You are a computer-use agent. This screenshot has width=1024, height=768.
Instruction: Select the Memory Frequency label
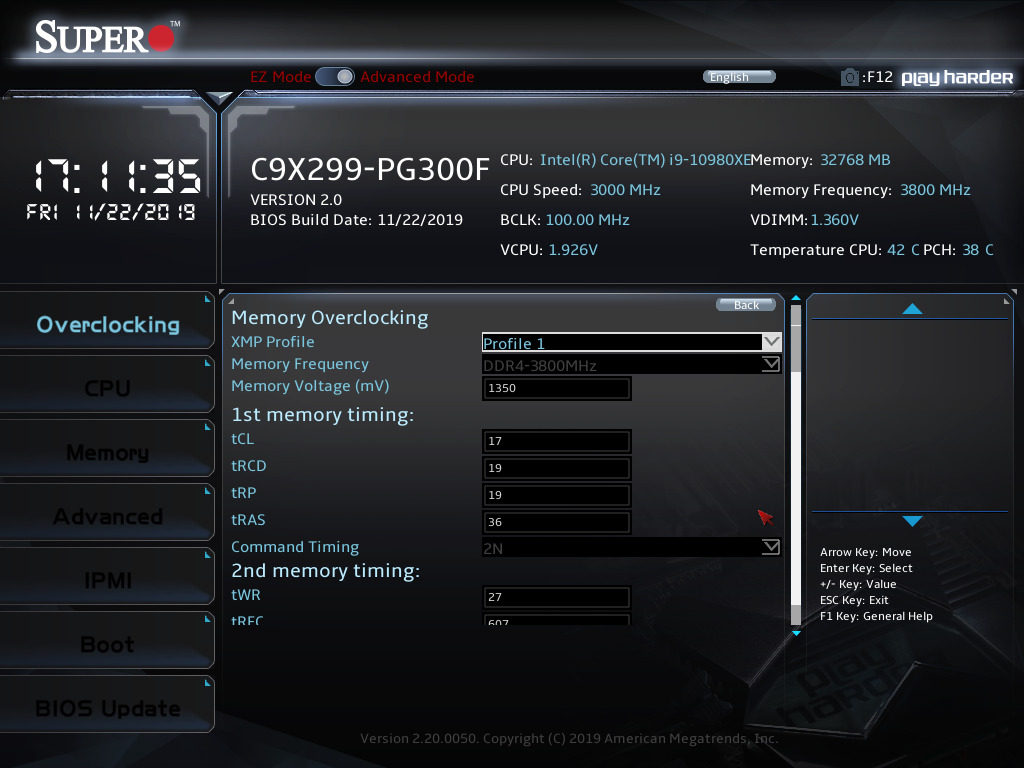pyautogui.click(x=300, y=364)
